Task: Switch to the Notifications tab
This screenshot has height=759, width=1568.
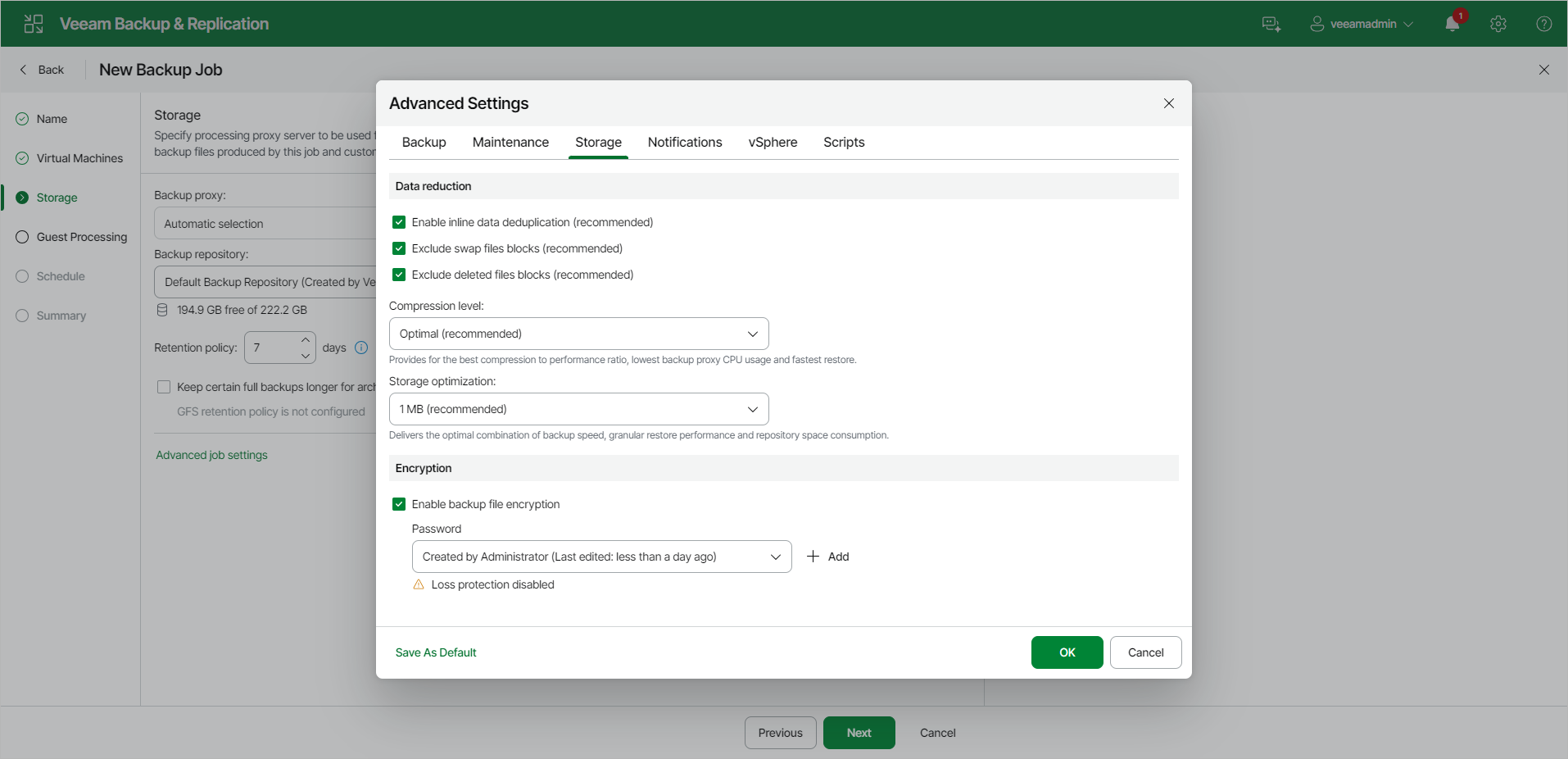Action: pos(685,142)
